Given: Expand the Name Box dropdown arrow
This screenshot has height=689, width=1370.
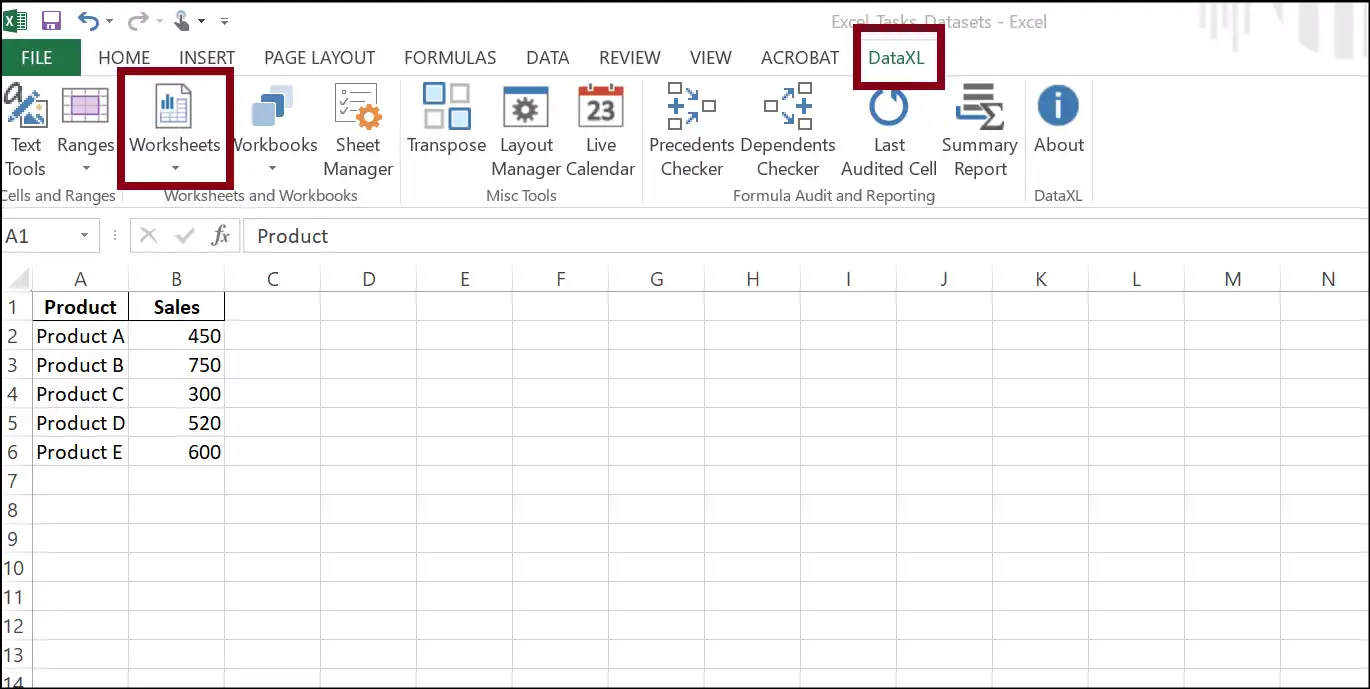Looking at the screenshot, I should click(85, 236).
